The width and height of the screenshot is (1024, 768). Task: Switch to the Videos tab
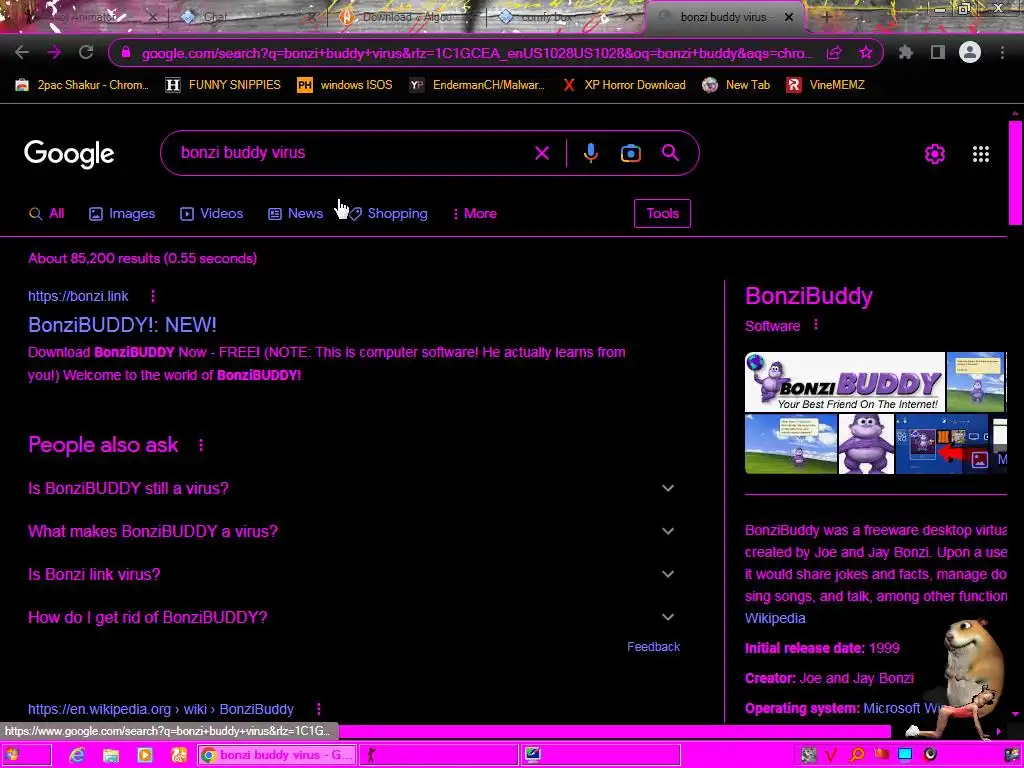[212, 214]
